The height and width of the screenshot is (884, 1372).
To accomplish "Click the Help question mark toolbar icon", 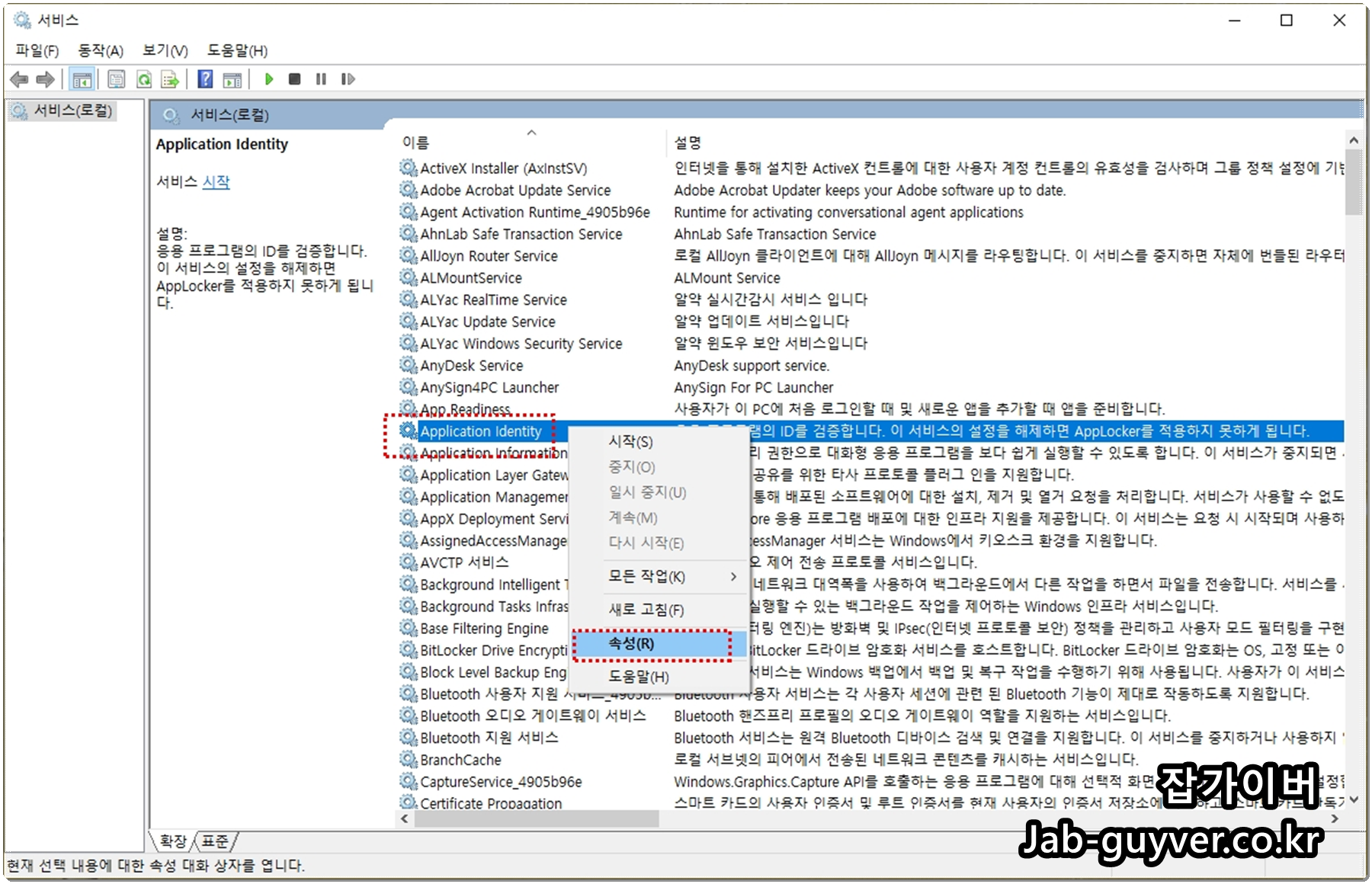I will (x=205, y=78).
